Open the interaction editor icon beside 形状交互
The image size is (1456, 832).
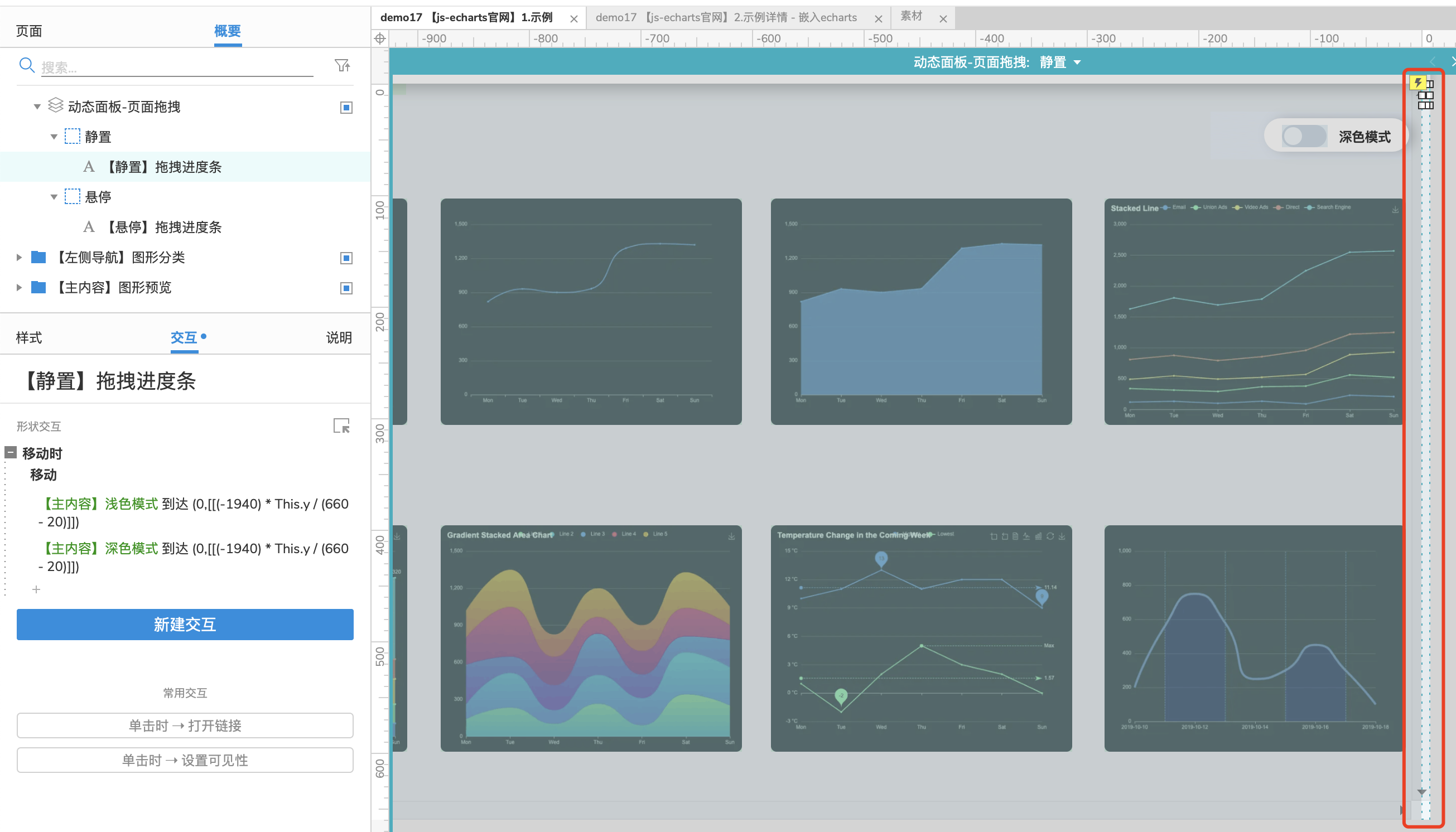pyautogui.click(x=342, y=425)
